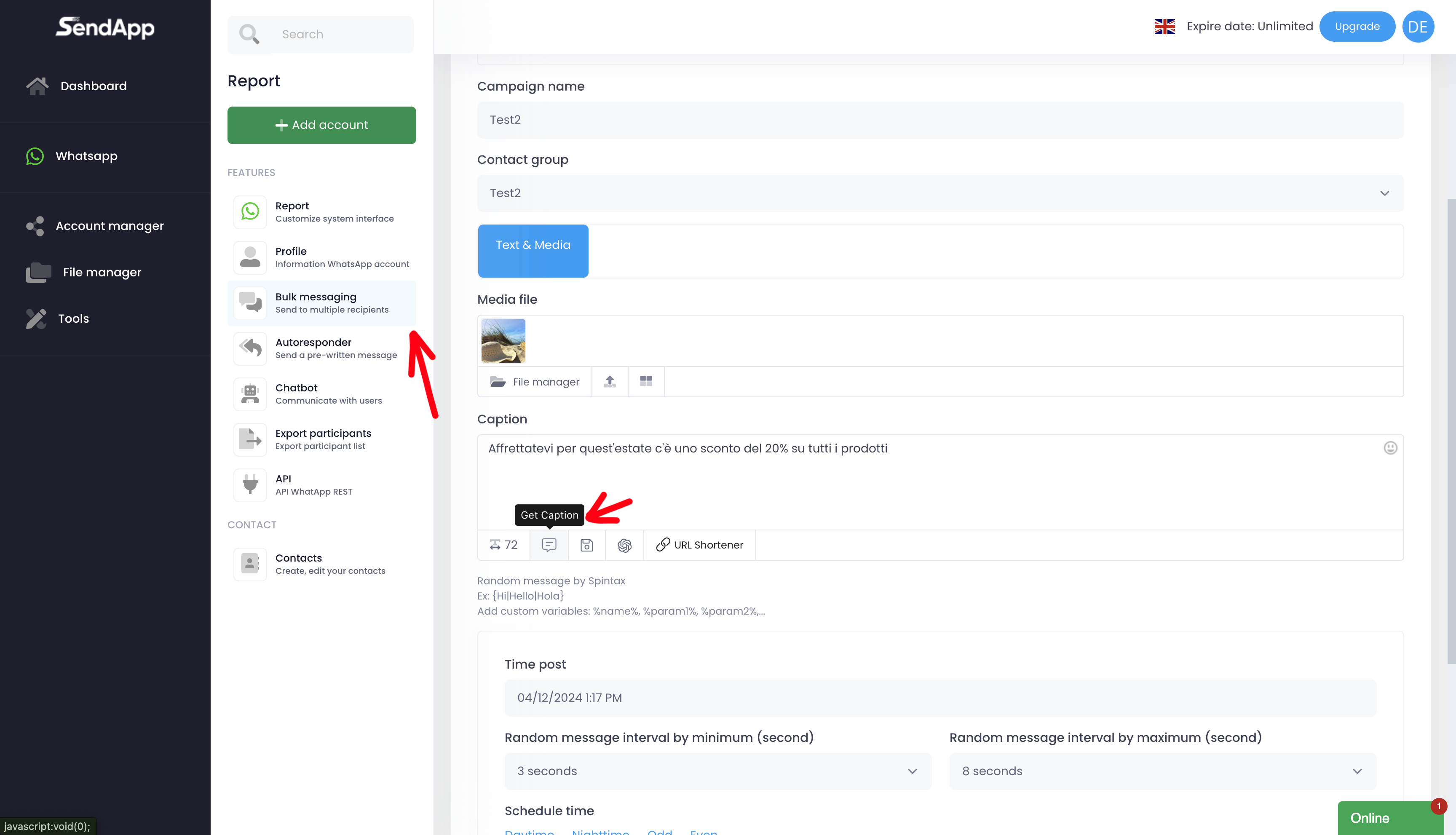Expand the Contact group Test2 dropdown
The width and height of the screenshot is (1456, 835).
coord(940,193)
